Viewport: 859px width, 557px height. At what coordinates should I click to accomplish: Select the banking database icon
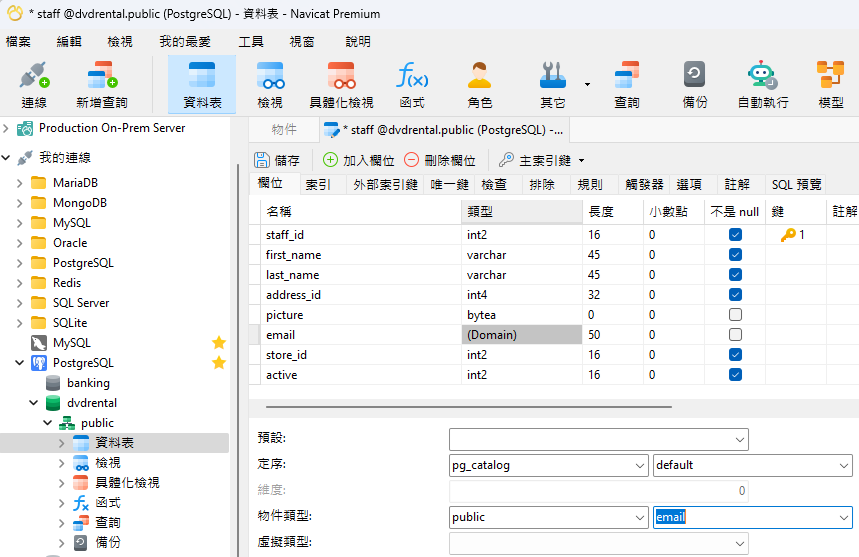53,383
